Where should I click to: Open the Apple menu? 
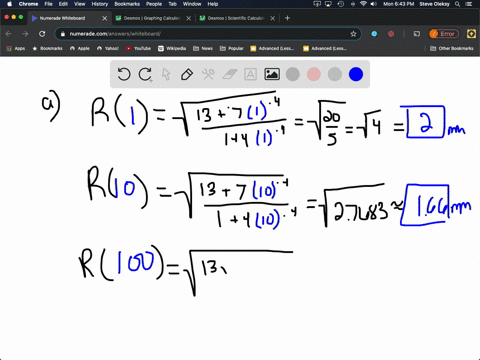tap(9, 4)
